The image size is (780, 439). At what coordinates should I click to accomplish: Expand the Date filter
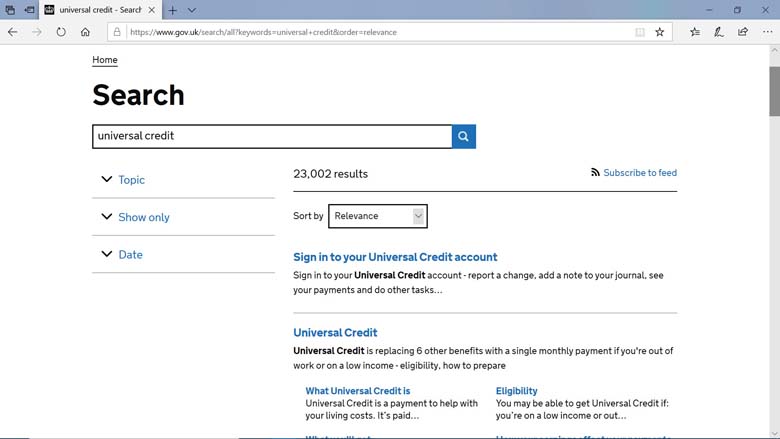[x=130, y=255]
